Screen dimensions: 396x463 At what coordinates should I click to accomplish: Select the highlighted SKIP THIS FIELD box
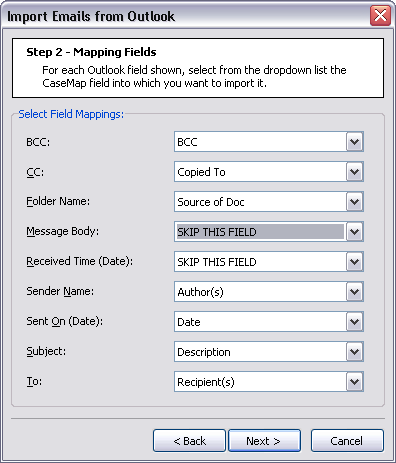[260, 232]
